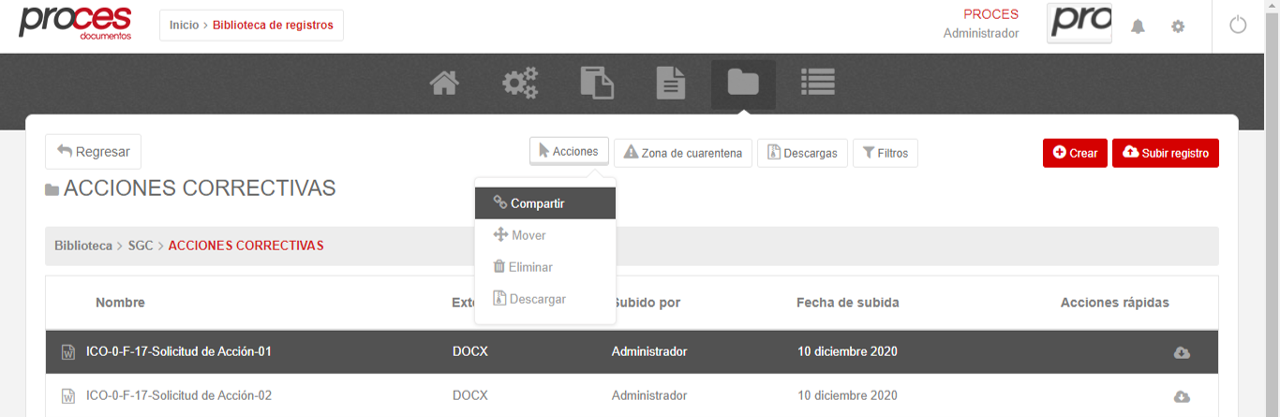Toggle the Acciones dropdown button

569,151
